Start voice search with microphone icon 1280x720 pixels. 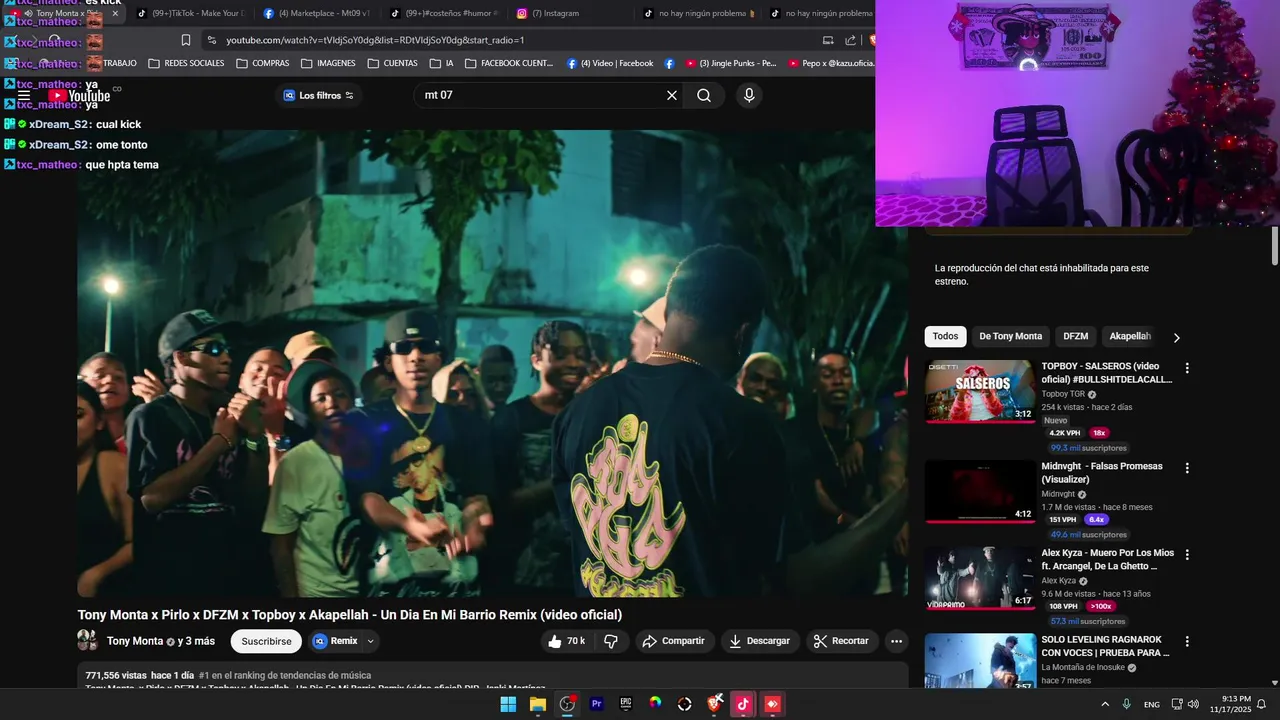pyautogui.click(x=749, y=95)
